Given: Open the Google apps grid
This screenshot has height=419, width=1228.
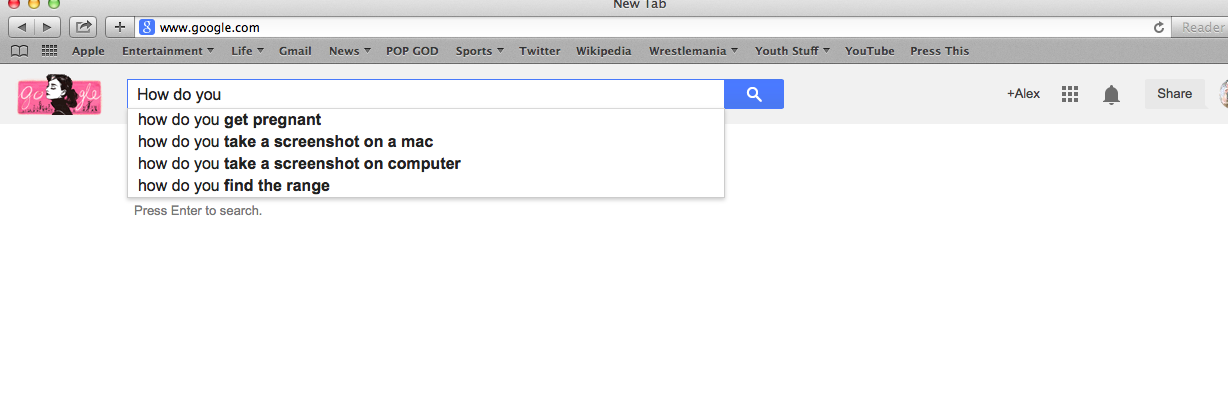Looking at the screenshot, I should (1070, 94).
